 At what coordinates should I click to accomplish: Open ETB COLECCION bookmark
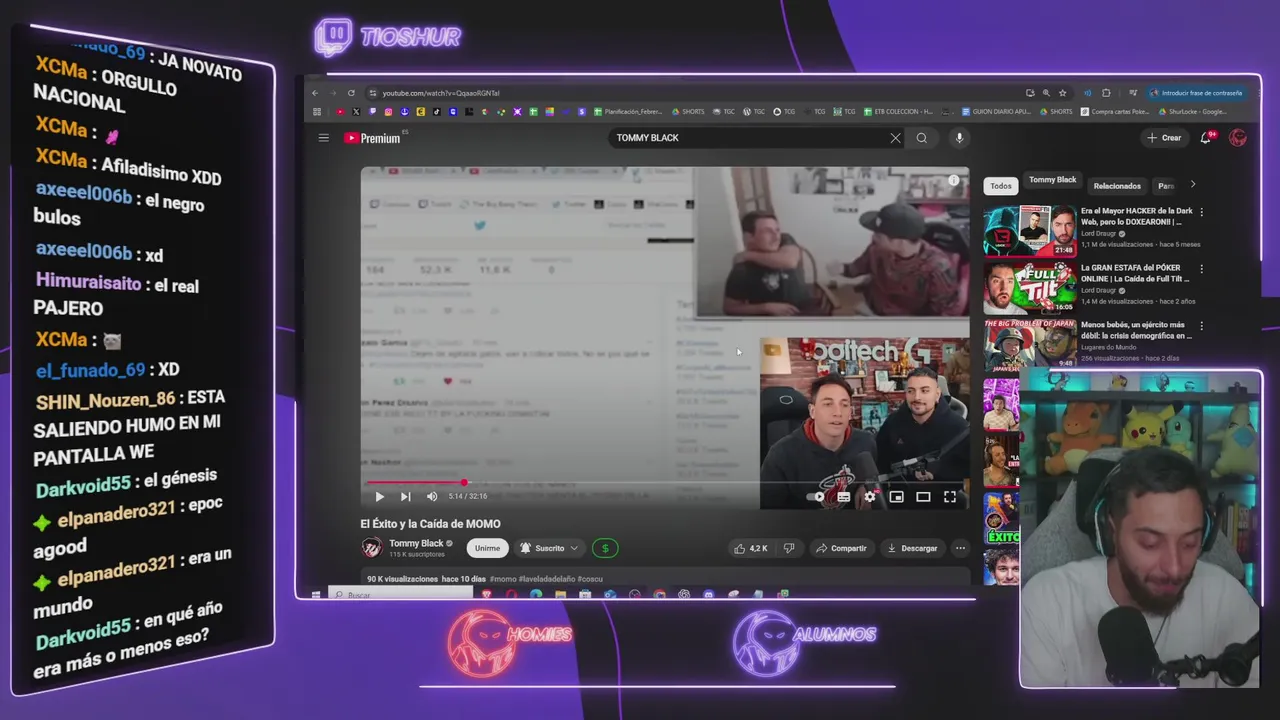[897, 112]
